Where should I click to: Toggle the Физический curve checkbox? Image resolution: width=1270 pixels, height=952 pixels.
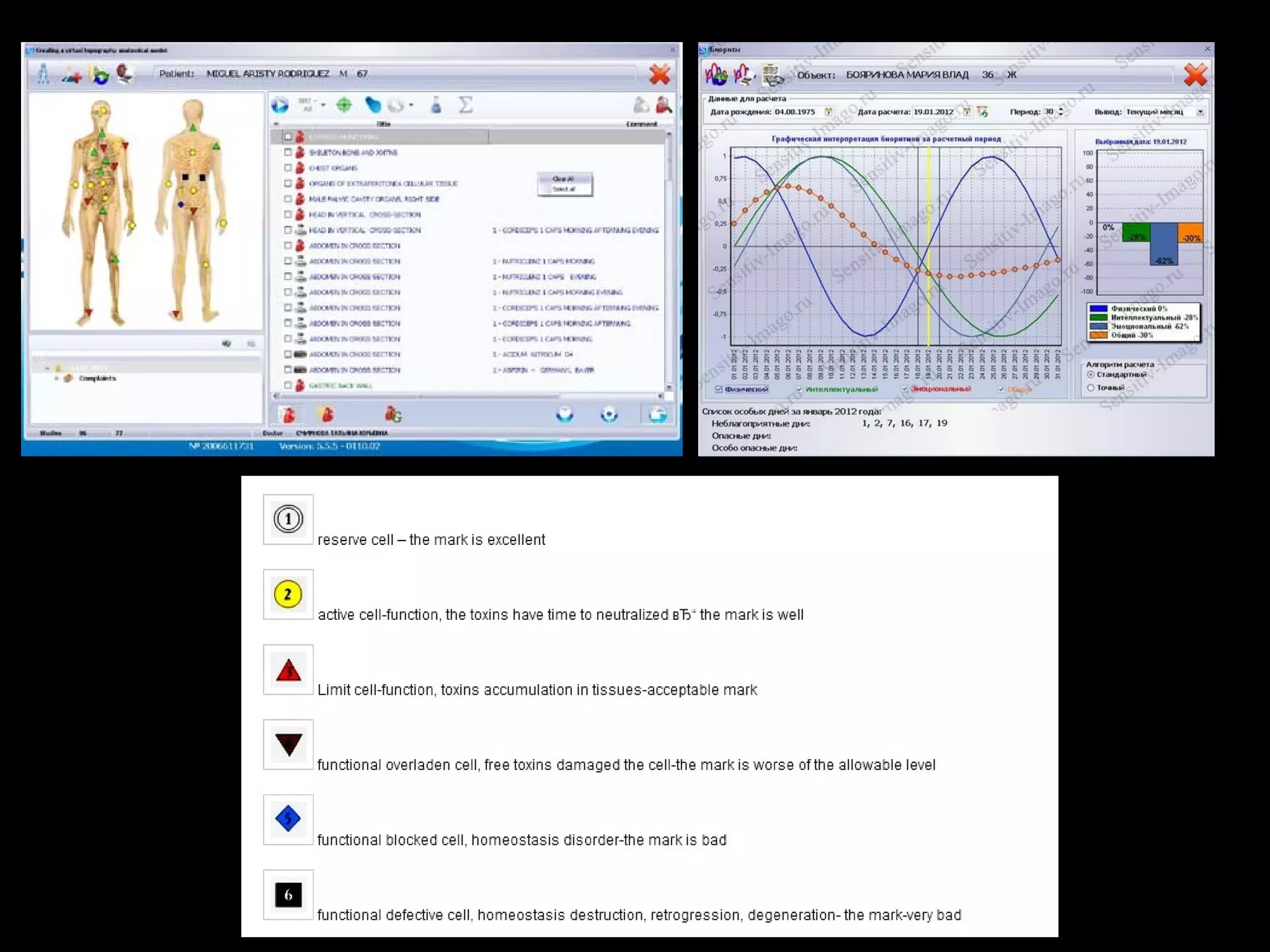point(719,389)
